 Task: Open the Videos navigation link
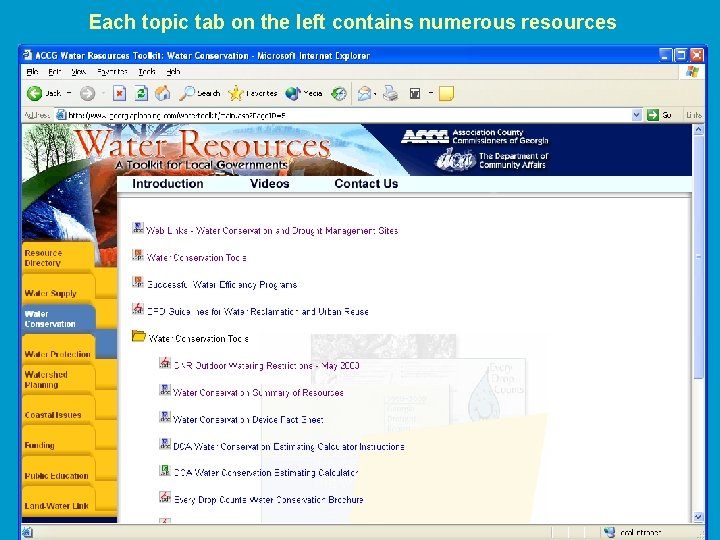270,184
